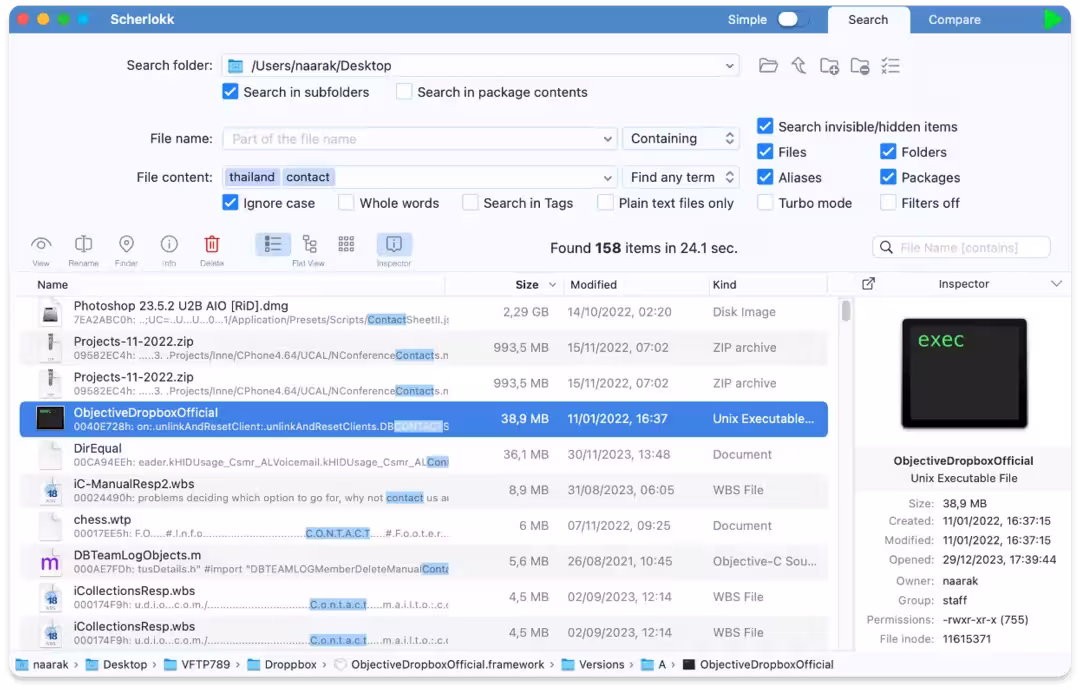Open the folder checklist icon
This screenshot has width=1080, height=690.
pos(890,66)
